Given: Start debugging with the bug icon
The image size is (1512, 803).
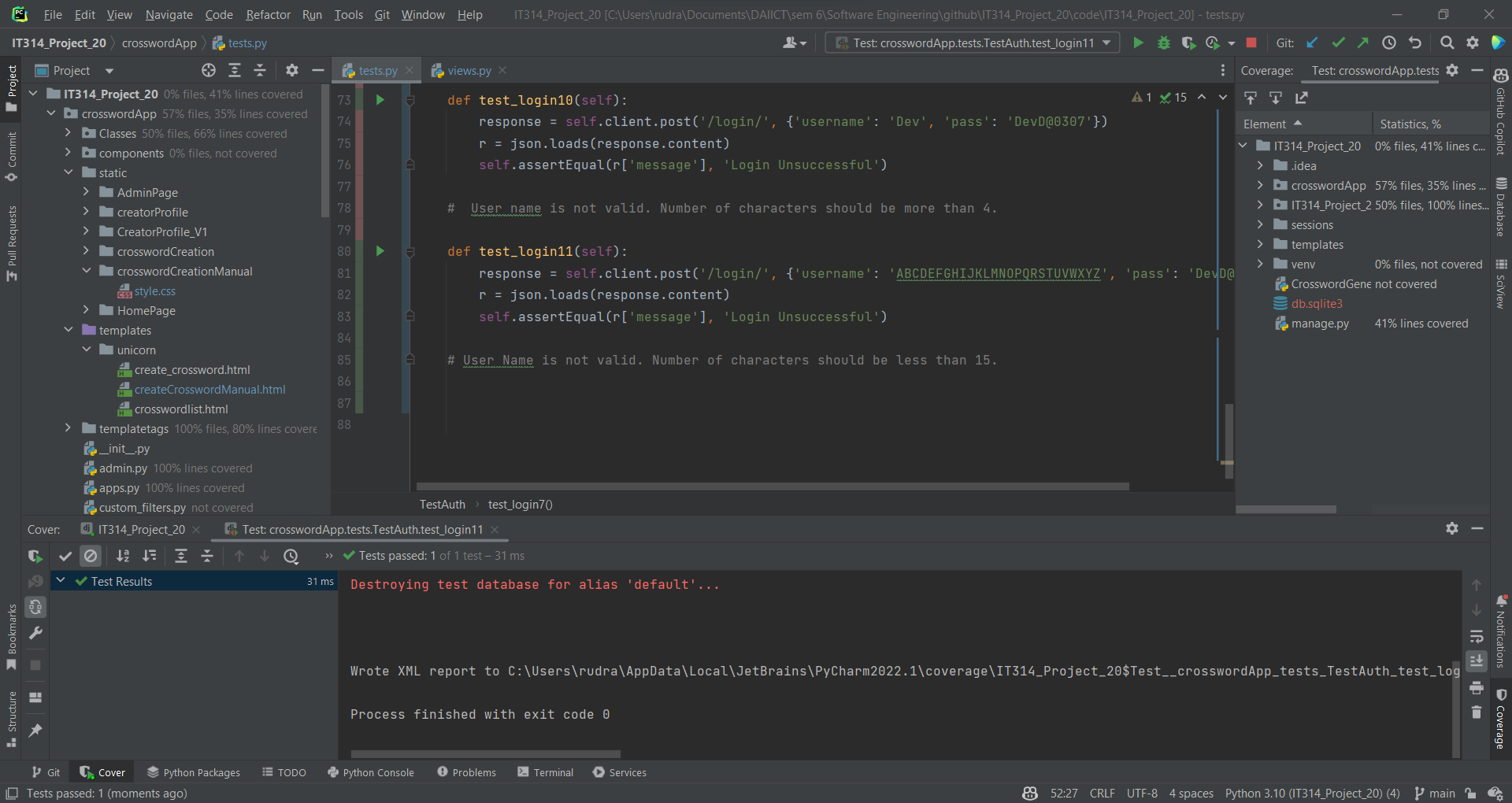Looking at the screenshot, I should (x=1163, y=43).
